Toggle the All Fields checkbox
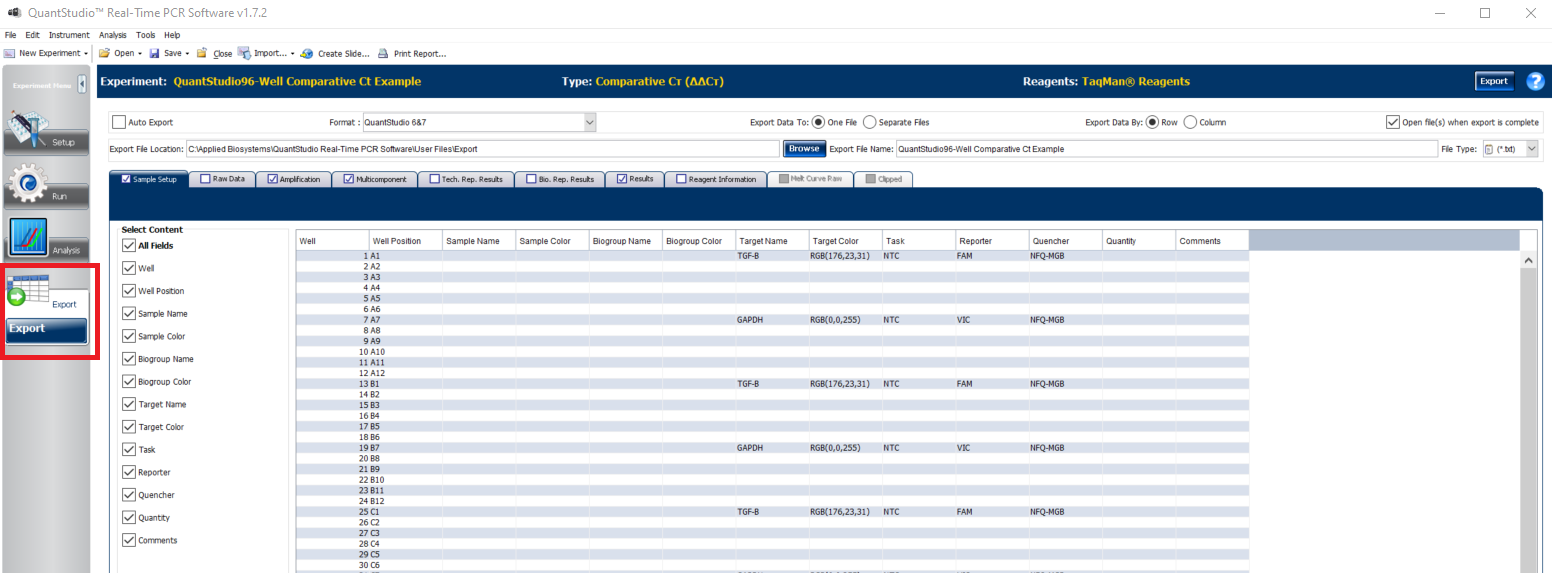 pyautogui.click(x=128, y=246)
